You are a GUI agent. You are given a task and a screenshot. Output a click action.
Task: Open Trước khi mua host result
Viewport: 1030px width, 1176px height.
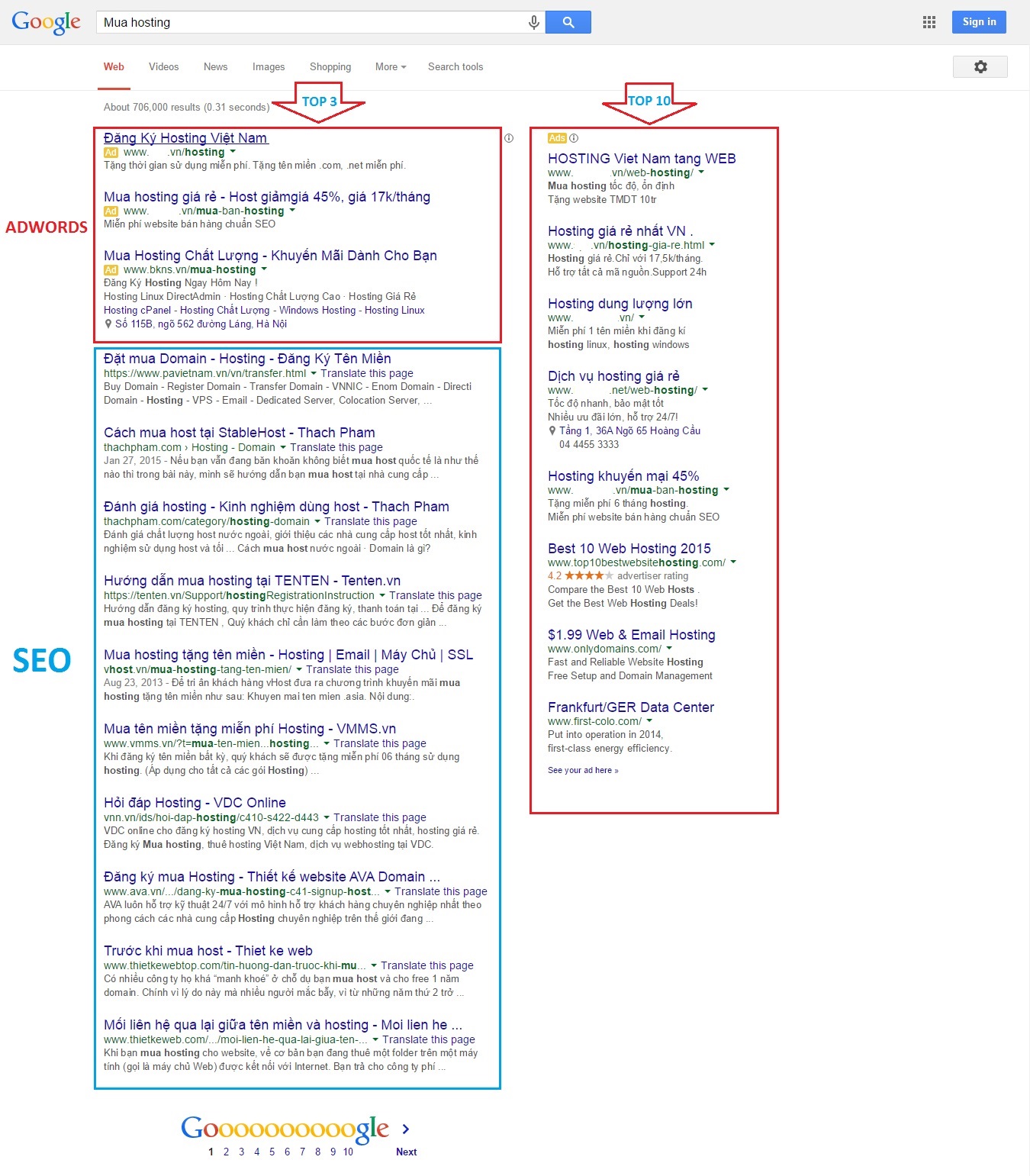208,951
